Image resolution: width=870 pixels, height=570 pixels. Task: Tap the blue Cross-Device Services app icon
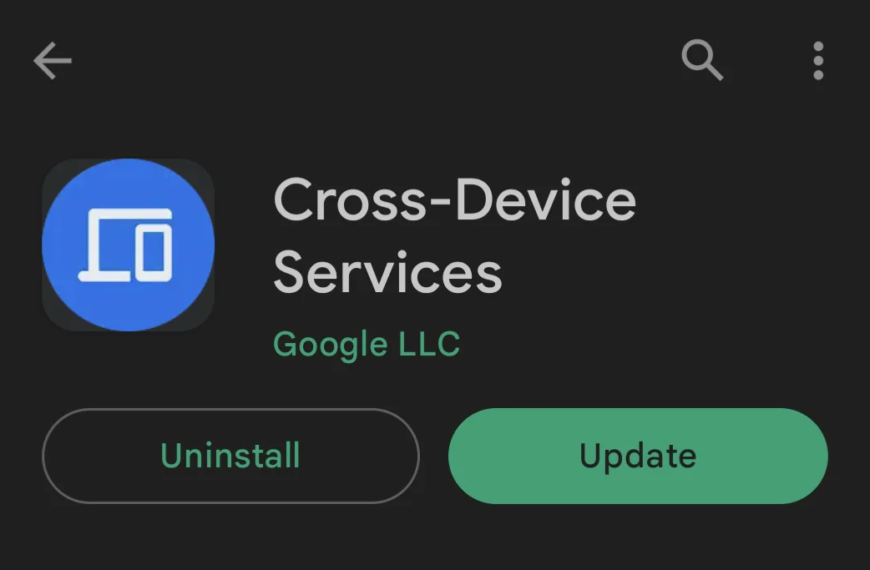[x=128, y=245]
